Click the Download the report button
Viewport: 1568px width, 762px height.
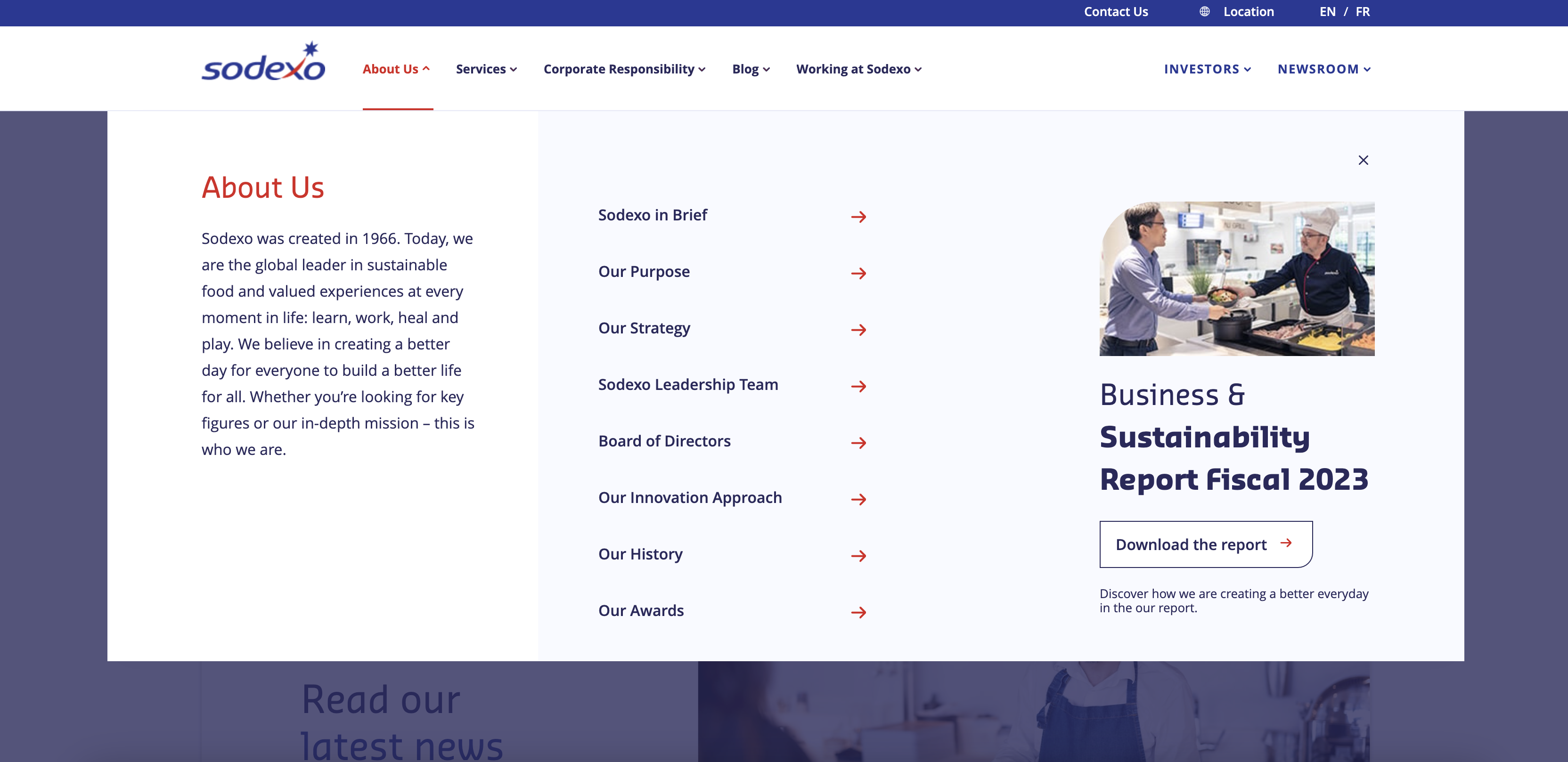pyautogui.click(x=1206, y=544)
